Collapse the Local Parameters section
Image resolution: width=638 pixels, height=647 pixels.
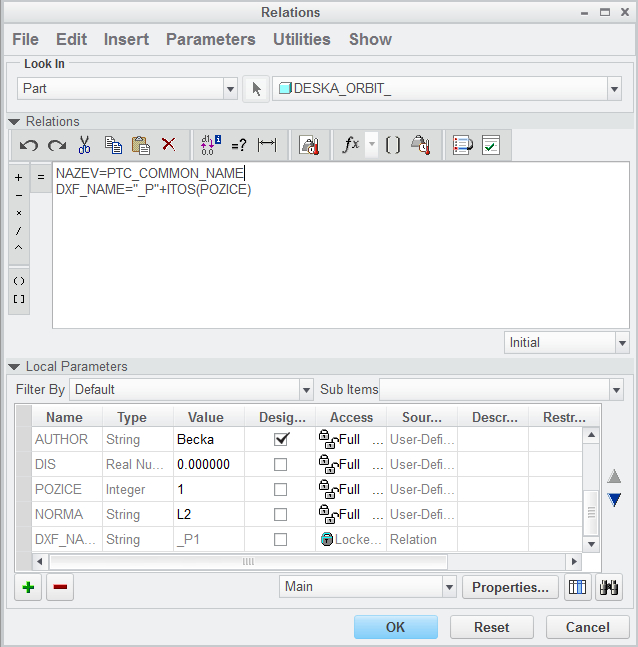tap(14, 367)
